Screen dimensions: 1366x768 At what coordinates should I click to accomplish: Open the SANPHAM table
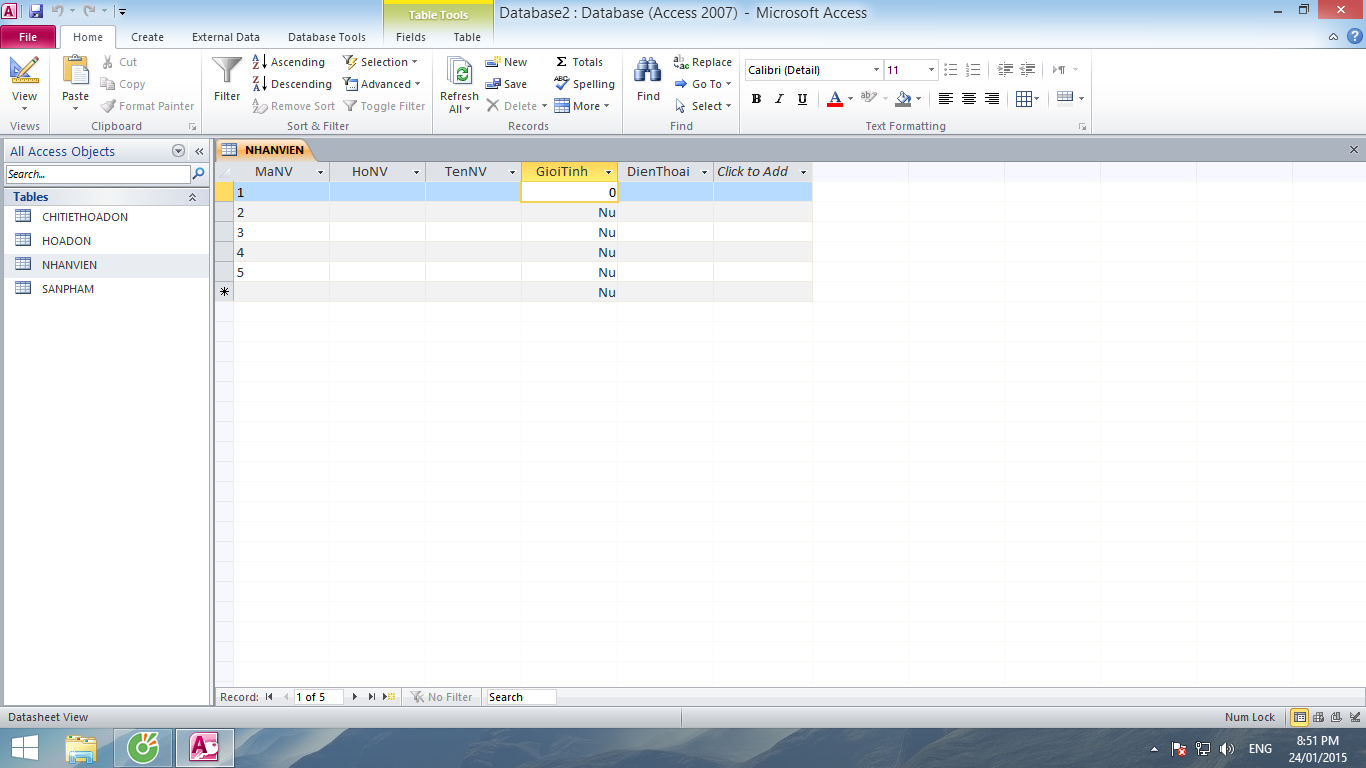[68, 289]
